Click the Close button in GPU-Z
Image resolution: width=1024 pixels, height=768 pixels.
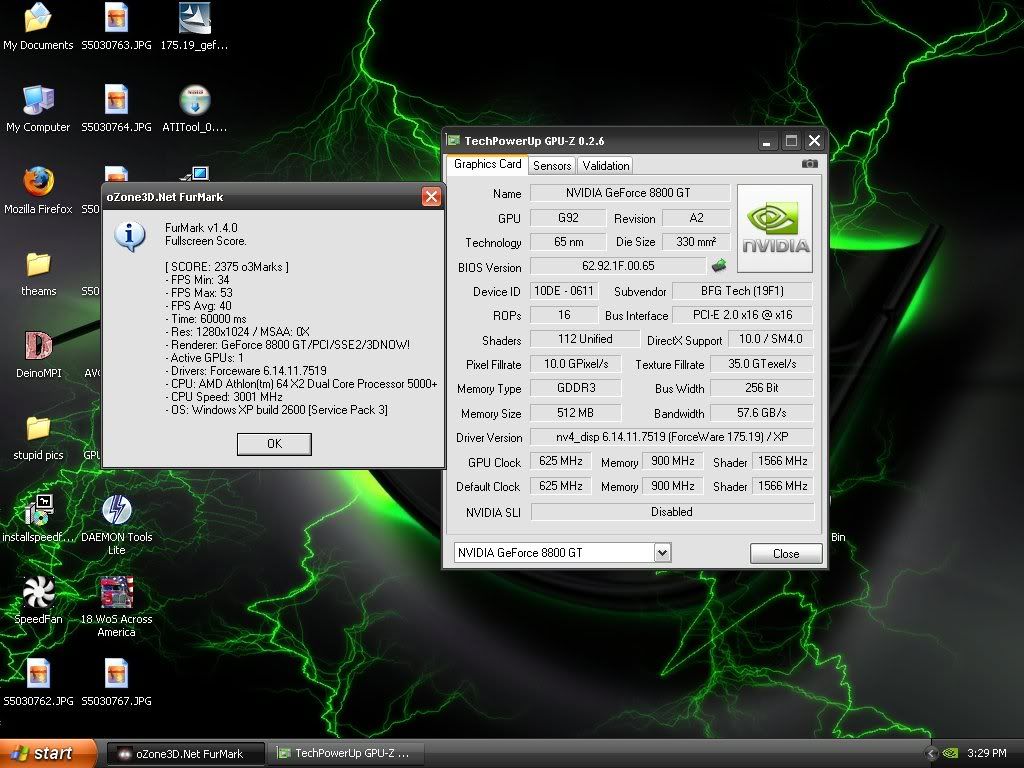[x=786, y=554]
